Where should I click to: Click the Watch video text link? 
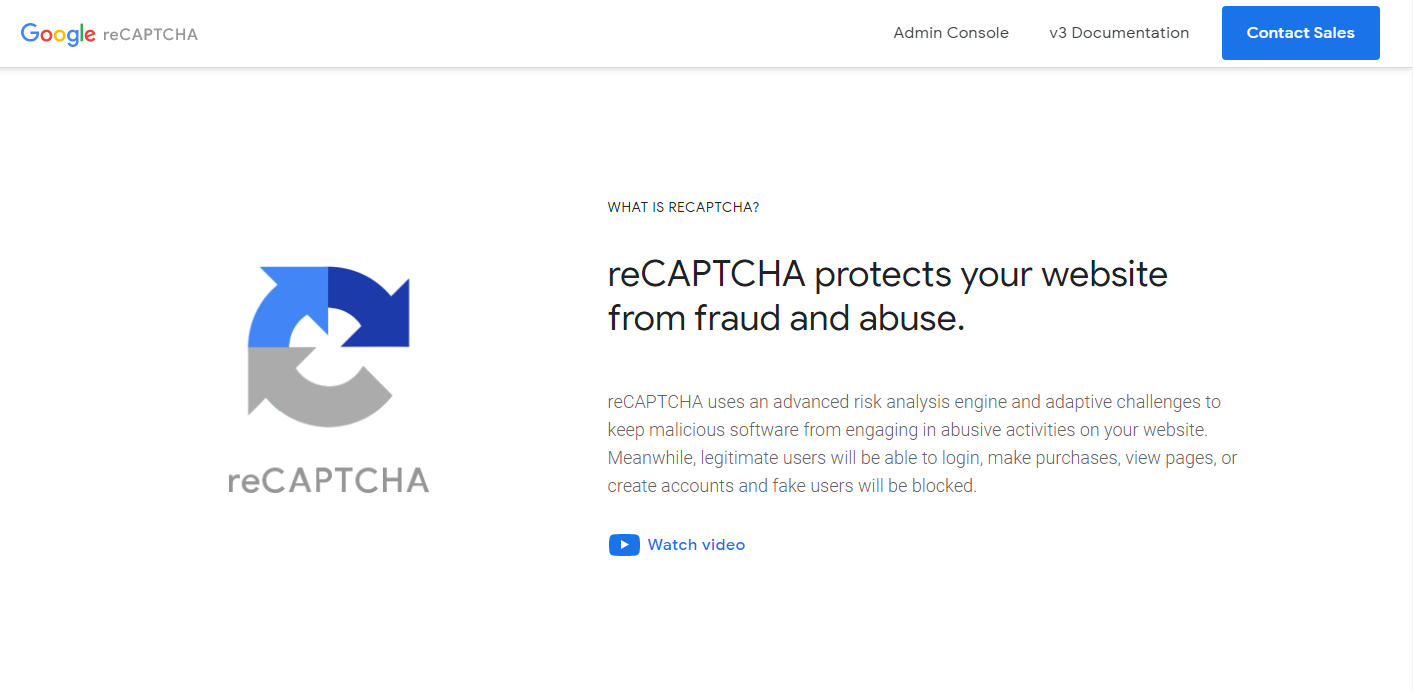696,545
